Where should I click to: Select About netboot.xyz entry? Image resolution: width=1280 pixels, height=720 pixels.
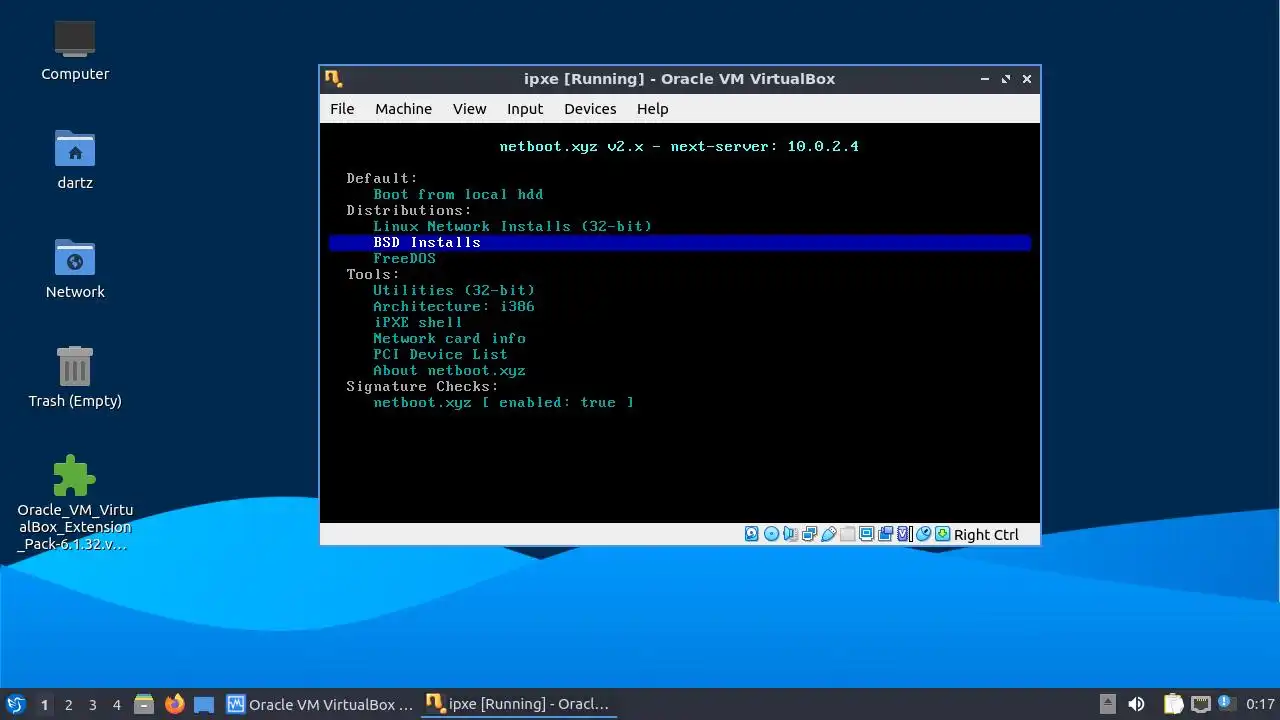pos(449,370)
